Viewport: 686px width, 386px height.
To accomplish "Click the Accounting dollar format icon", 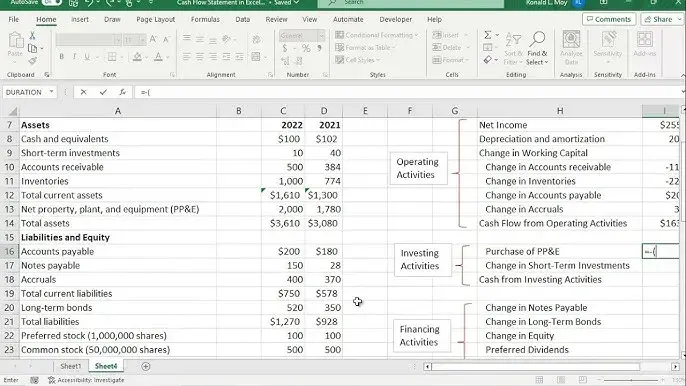I will 285,48.
